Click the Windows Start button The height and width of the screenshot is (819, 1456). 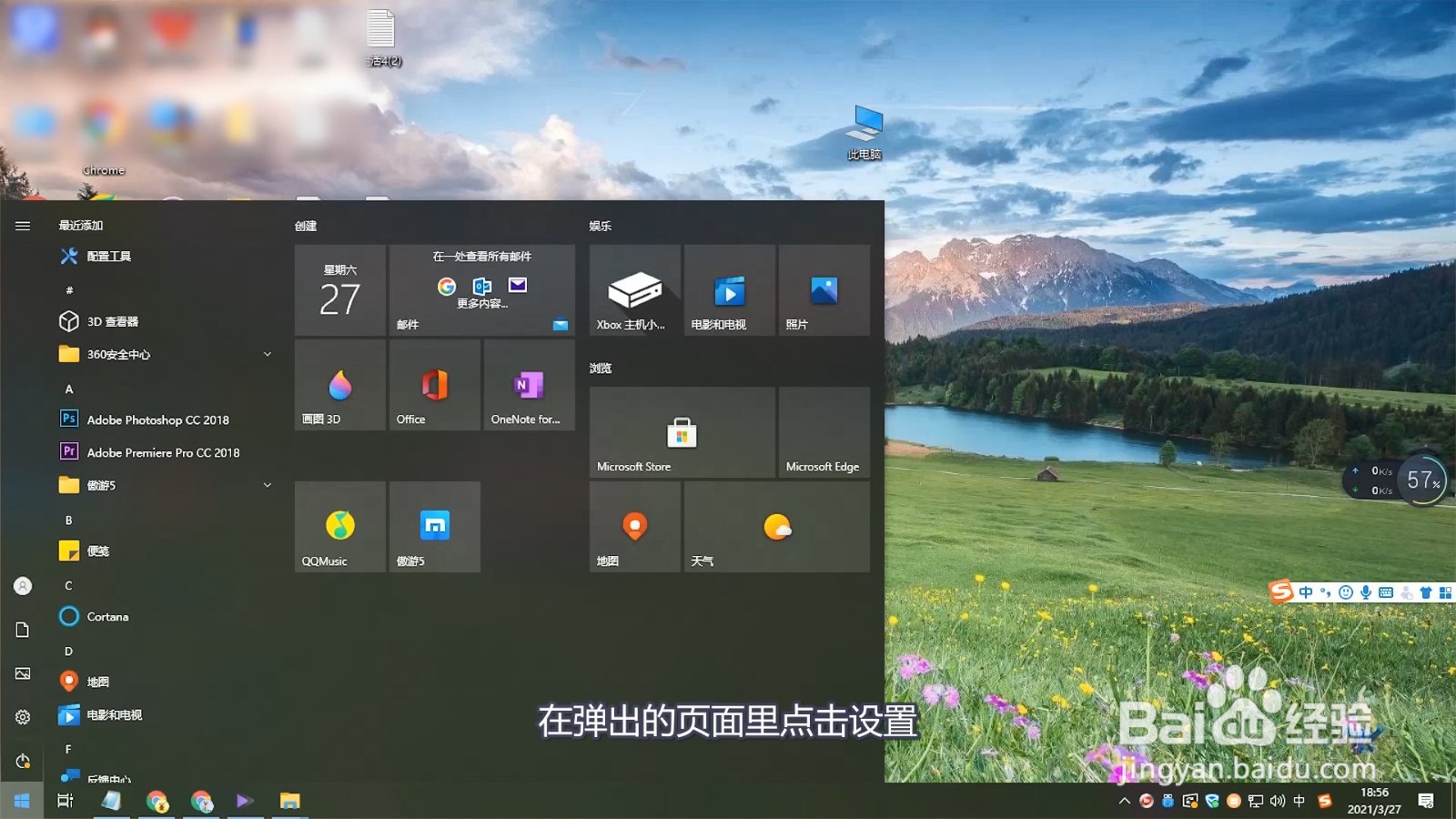(x=22, y=801)
